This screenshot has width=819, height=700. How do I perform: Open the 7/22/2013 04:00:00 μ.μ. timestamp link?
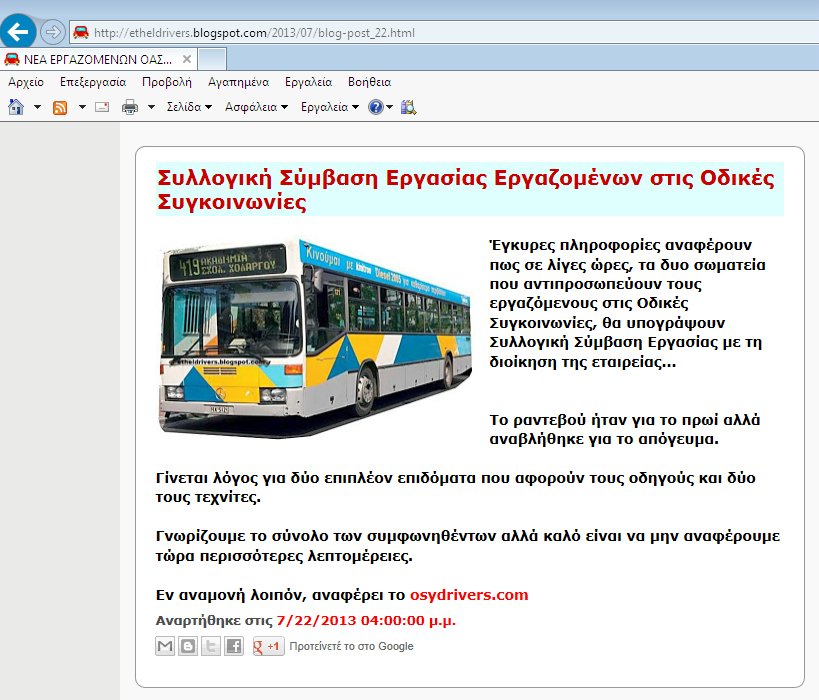[366, 621]
